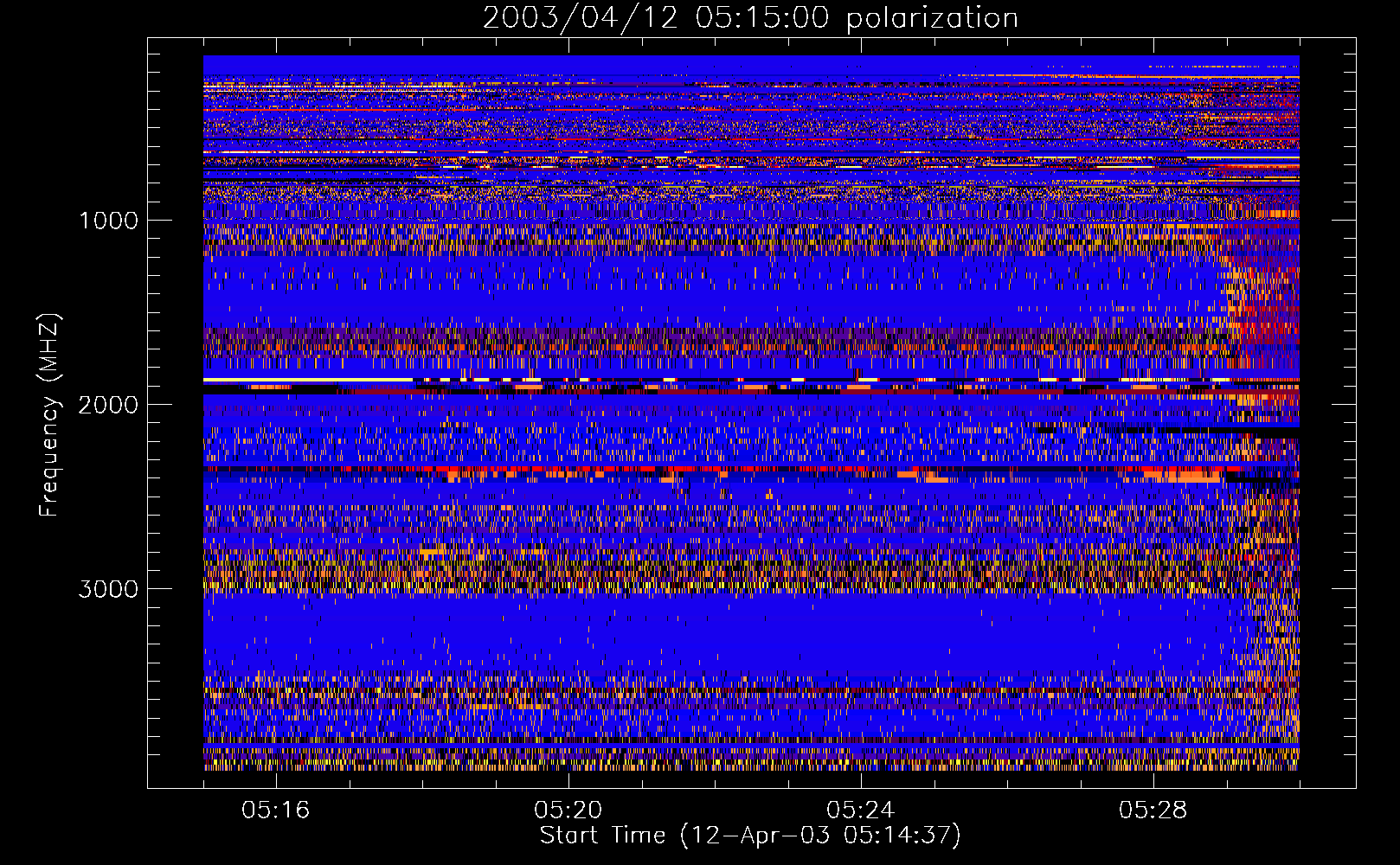The width and height of the screenshot is (1400, 865).
Task: Click the 'Start Time (12-Apr-03 05:14:37)' label
Action: click(750, 836)
